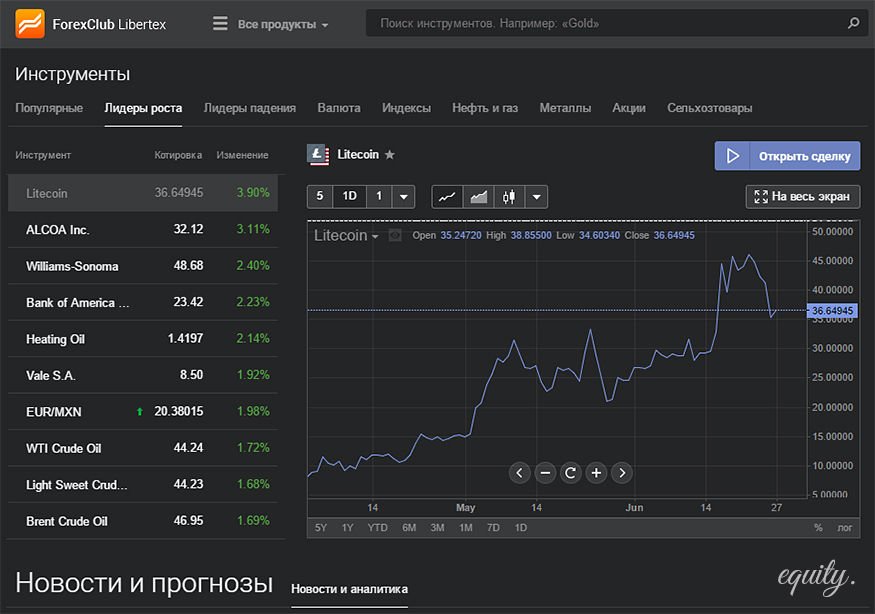The width and height of the screenshot is (875, 614).
Task: Click the 36.64945 price marker on axis
Action: 832,310
